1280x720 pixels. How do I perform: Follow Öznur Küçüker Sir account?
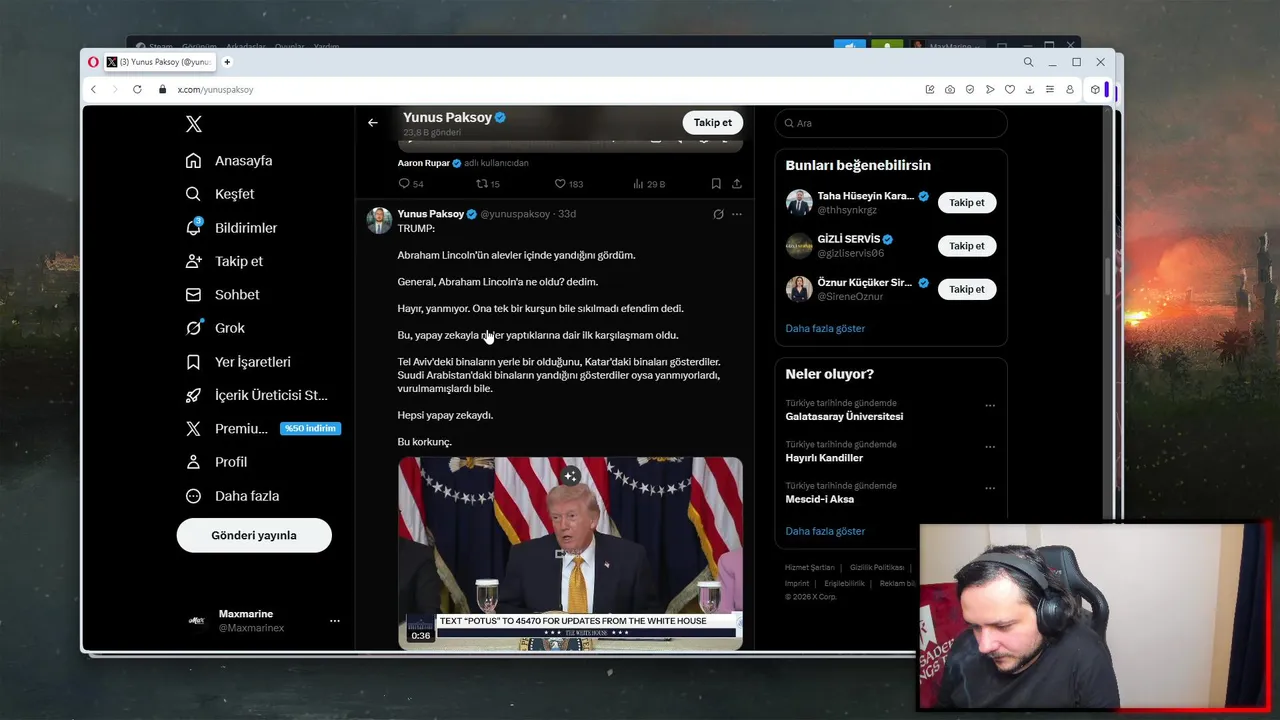coord(967,289)
